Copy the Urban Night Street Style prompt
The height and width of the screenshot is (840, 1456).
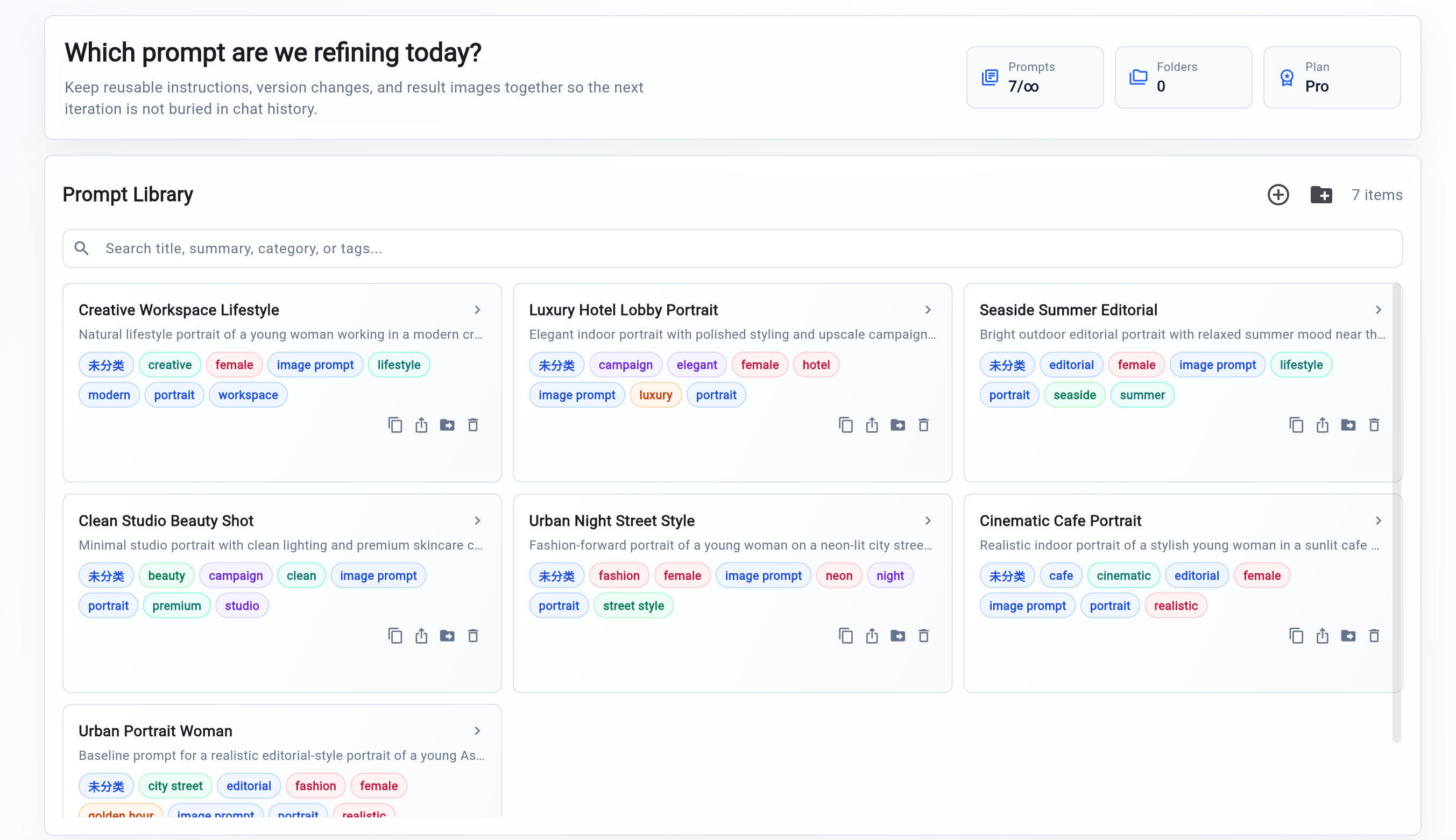tap(846, 636)
